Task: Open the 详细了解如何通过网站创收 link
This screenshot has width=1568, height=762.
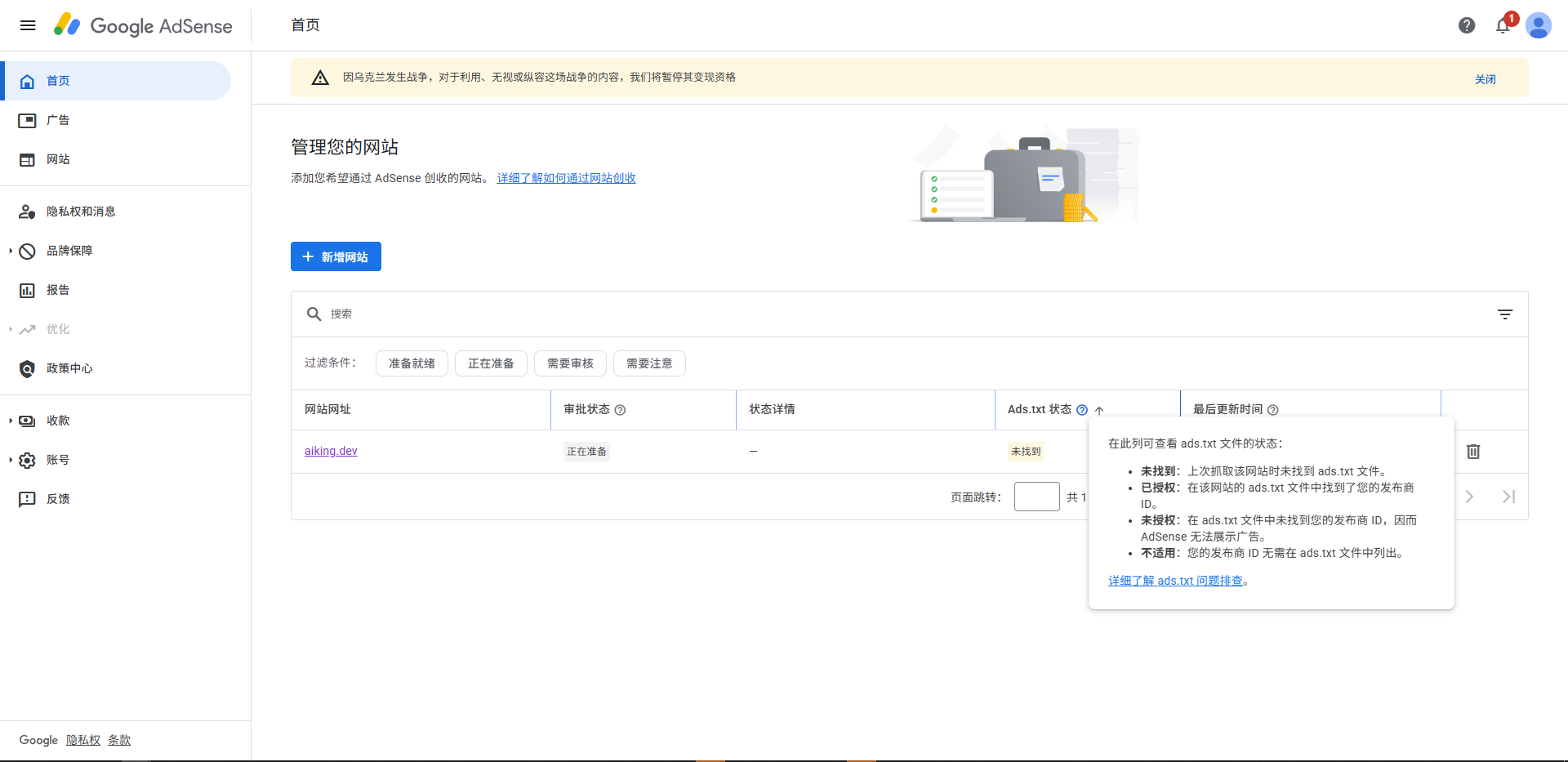Action: tap(566, 178)
